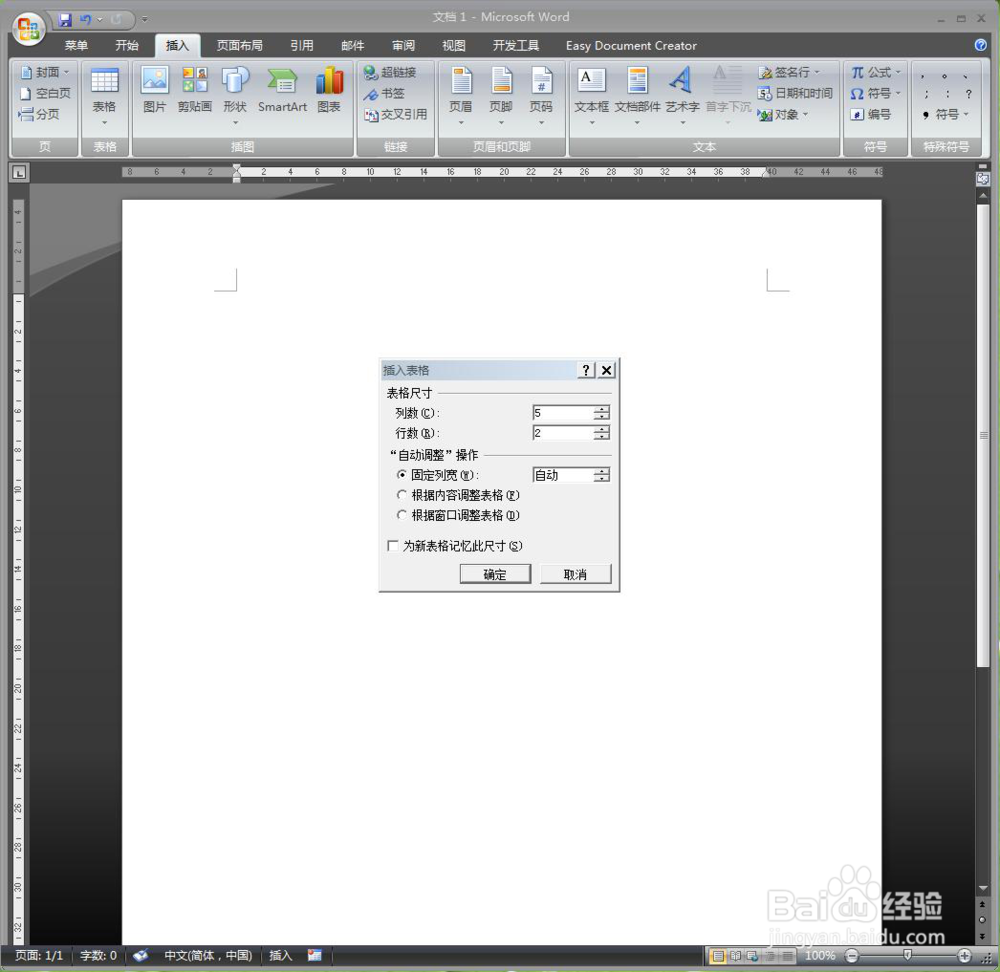Confirm table insertion with 确定
This screenshot has width=1000, height=972.
pyautogui.click(x=494, y=573)
